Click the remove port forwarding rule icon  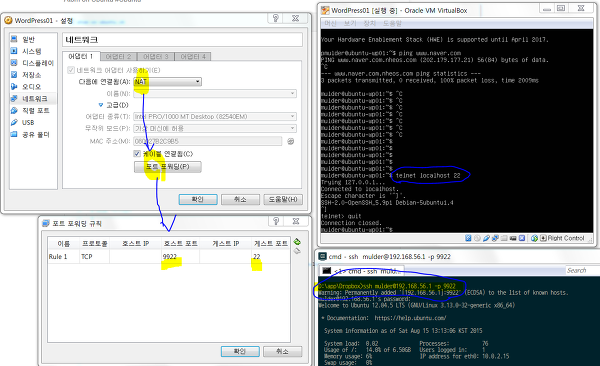point(297,251)
